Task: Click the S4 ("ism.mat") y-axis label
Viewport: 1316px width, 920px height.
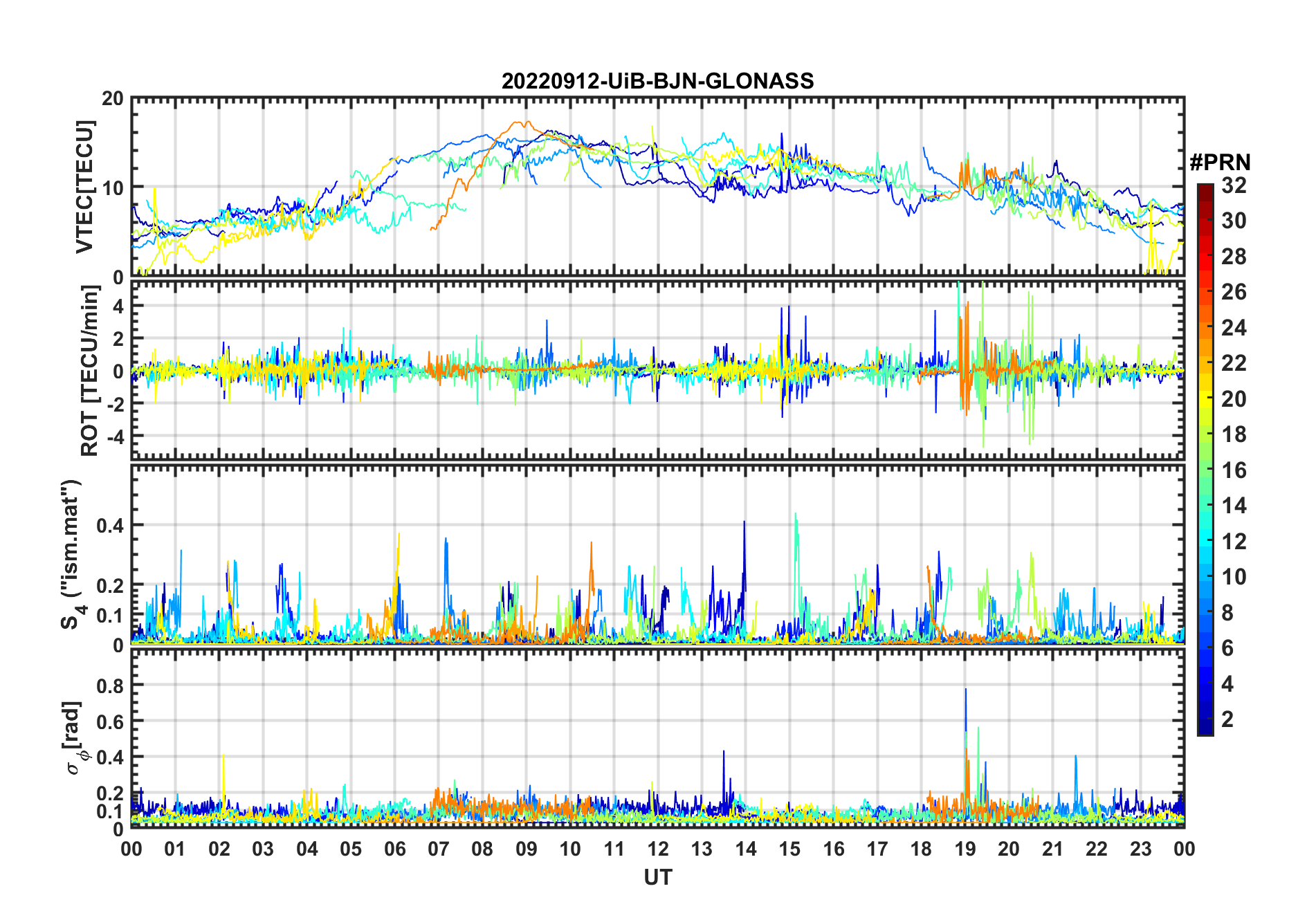Action: point(72,554)
